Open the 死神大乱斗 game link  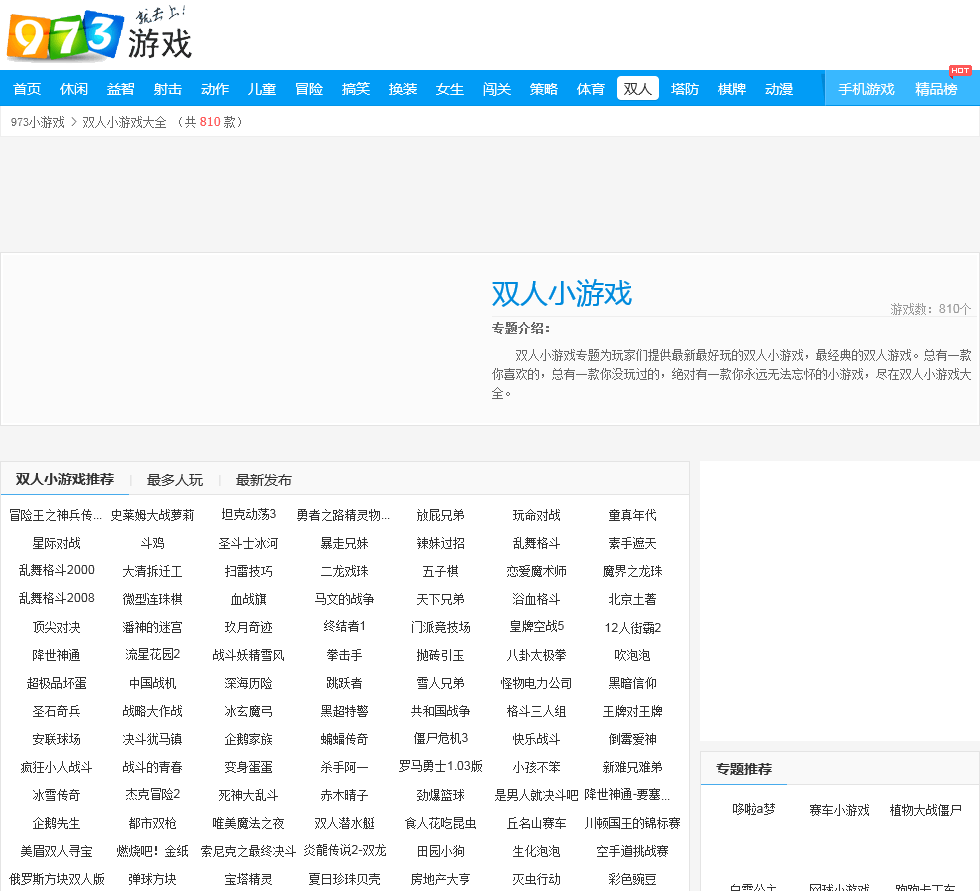pos(248,795)
